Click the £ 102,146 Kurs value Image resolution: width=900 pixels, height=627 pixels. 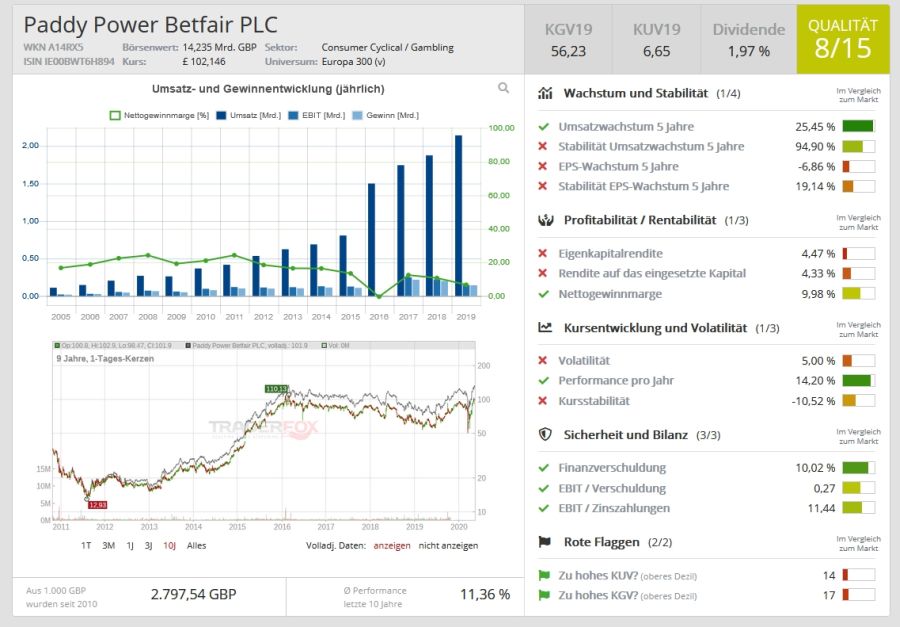[204, 61]
